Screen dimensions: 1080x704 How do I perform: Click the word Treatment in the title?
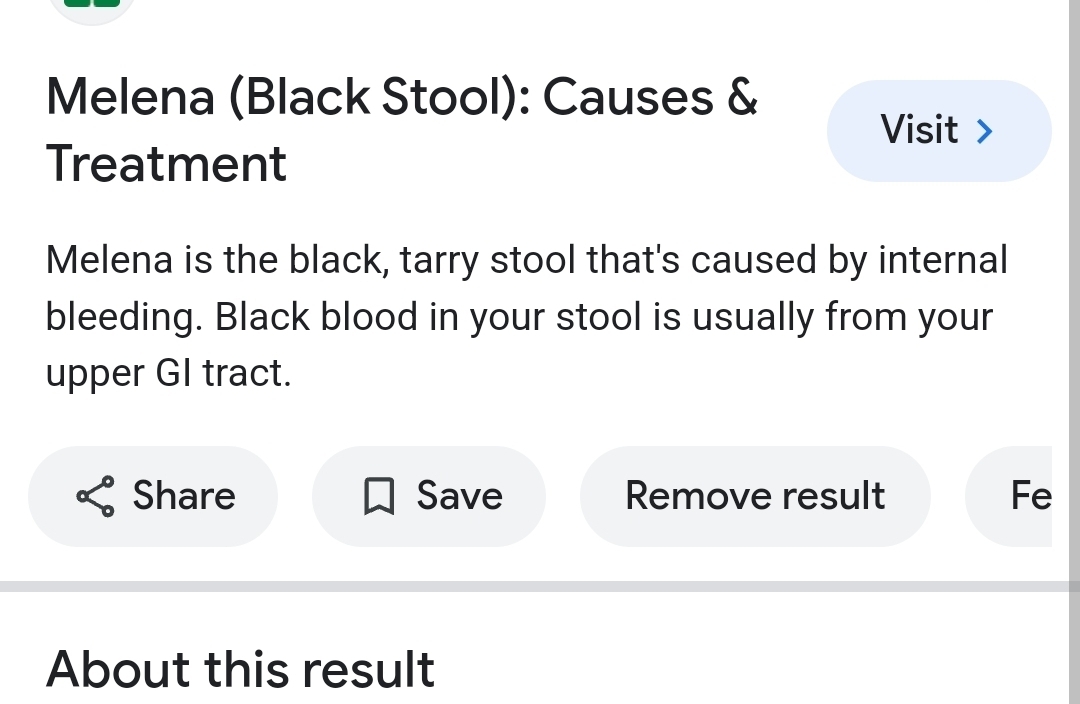167,164
